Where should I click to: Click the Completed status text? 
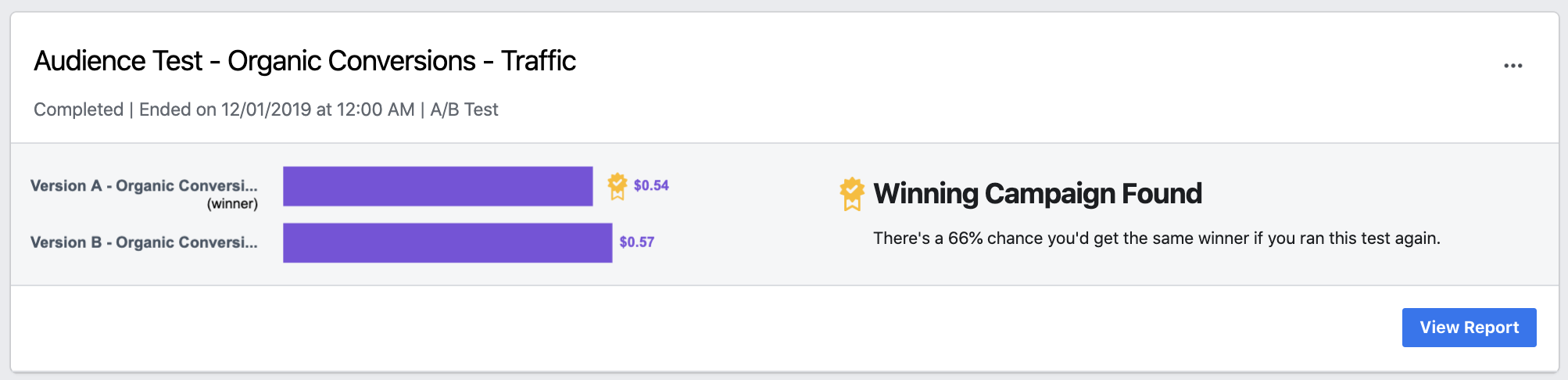78,109
